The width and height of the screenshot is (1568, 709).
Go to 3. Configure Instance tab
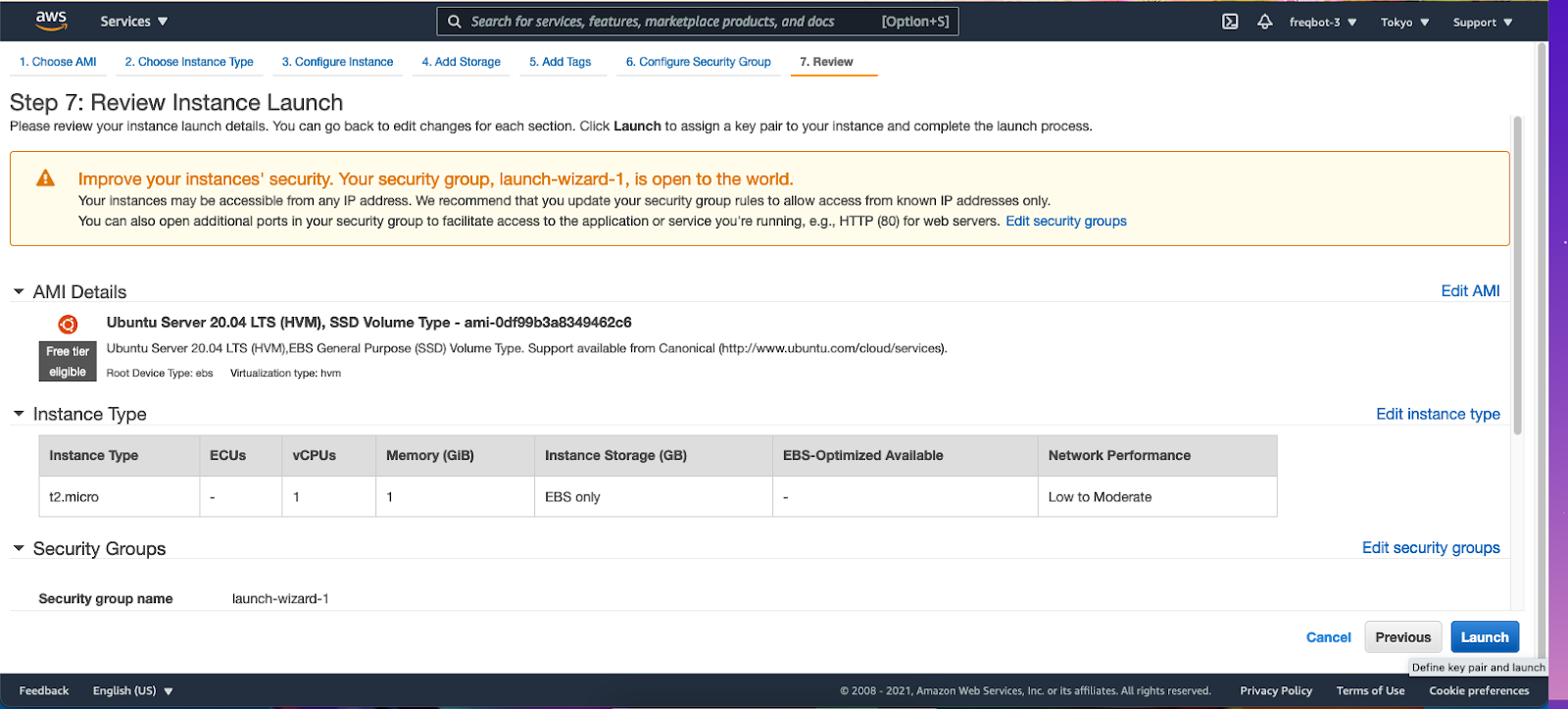click(337, 62)
